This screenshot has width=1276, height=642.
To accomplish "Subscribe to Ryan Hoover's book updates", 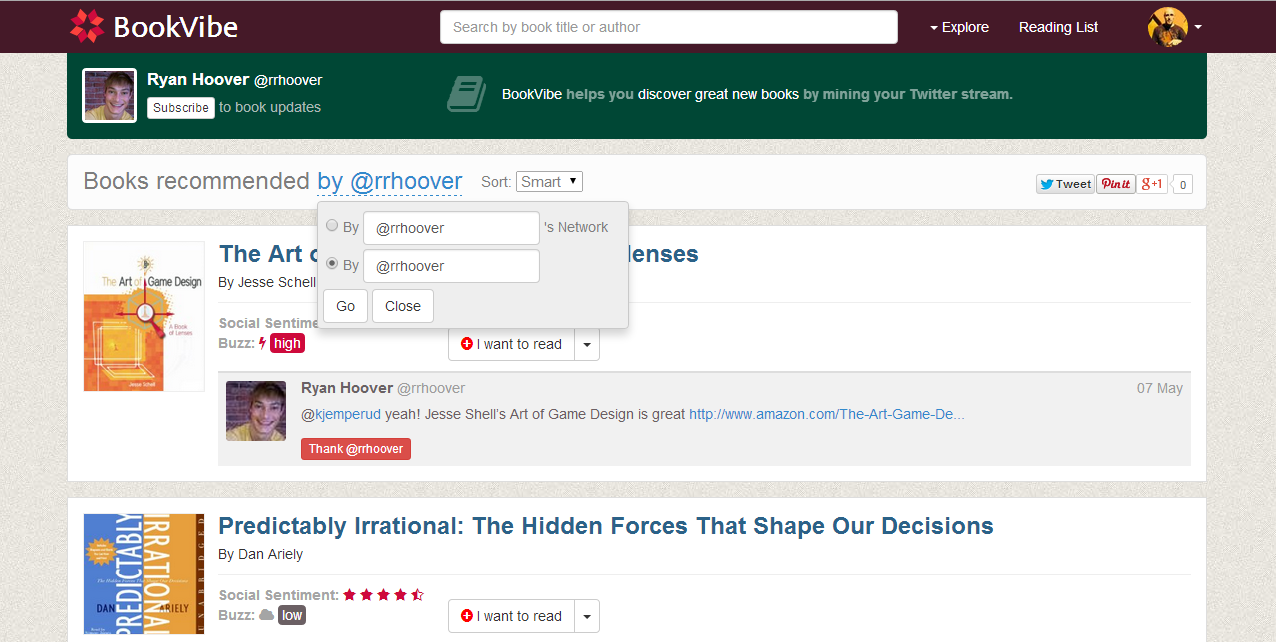I will (181, 108).
